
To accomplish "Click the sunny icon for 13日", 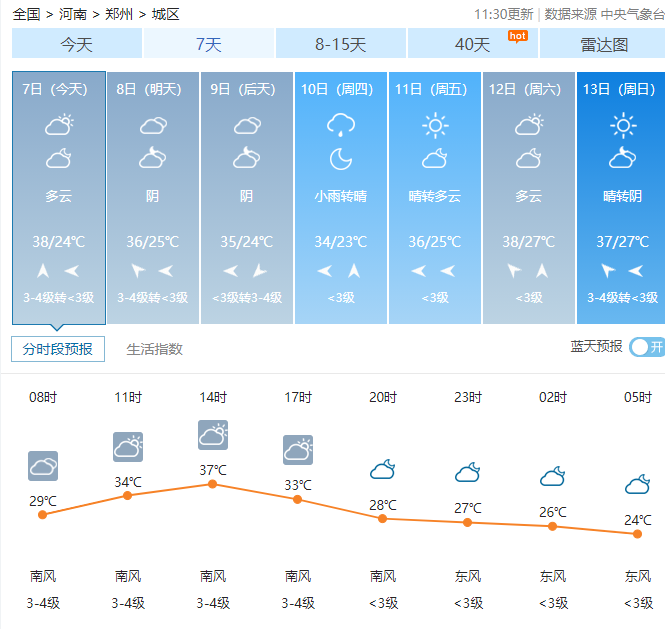I will (x=623, y=126).
